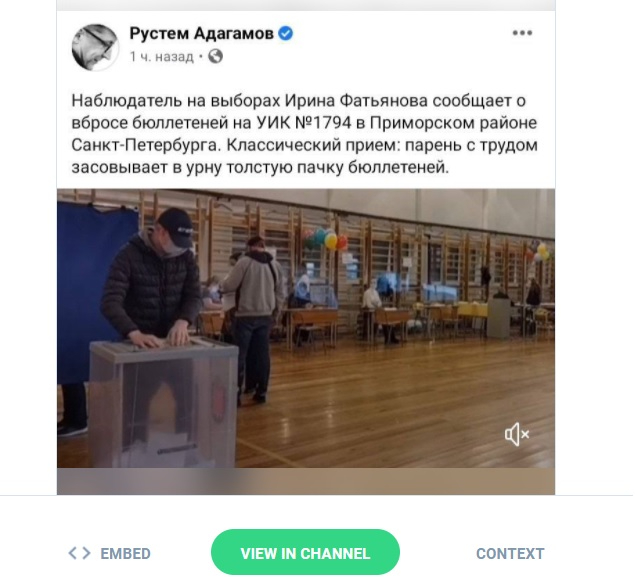Click the colorful balloons in the video

tap(325, 239)
